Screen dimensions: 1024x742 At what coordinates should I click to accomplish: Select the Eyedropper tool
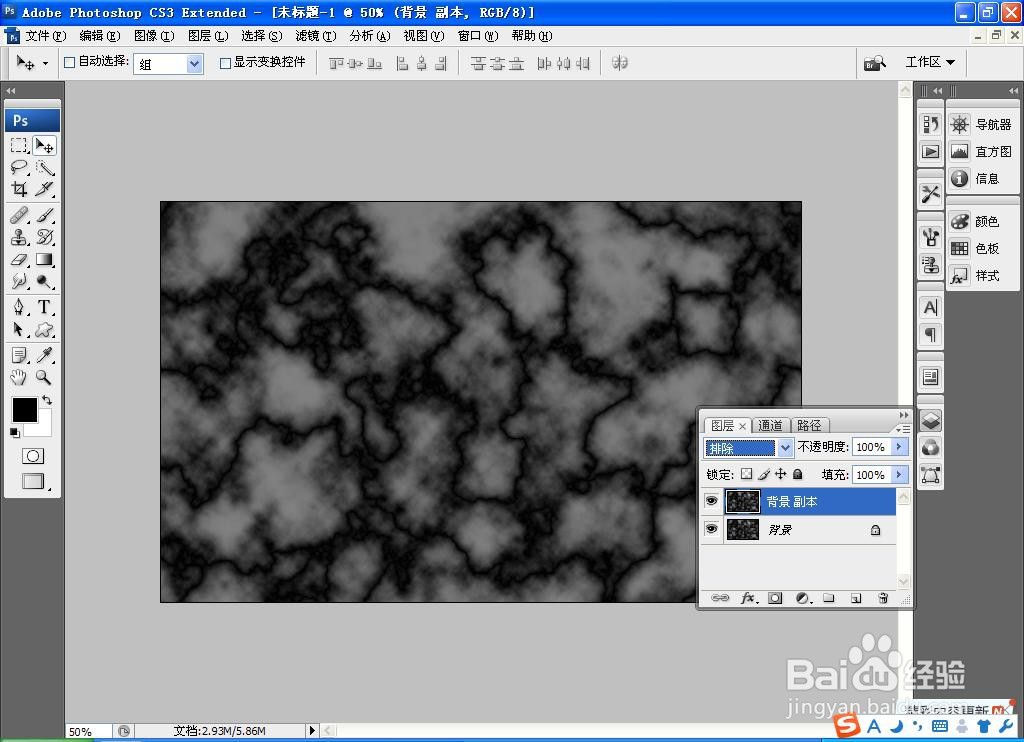tap(44, 355)
